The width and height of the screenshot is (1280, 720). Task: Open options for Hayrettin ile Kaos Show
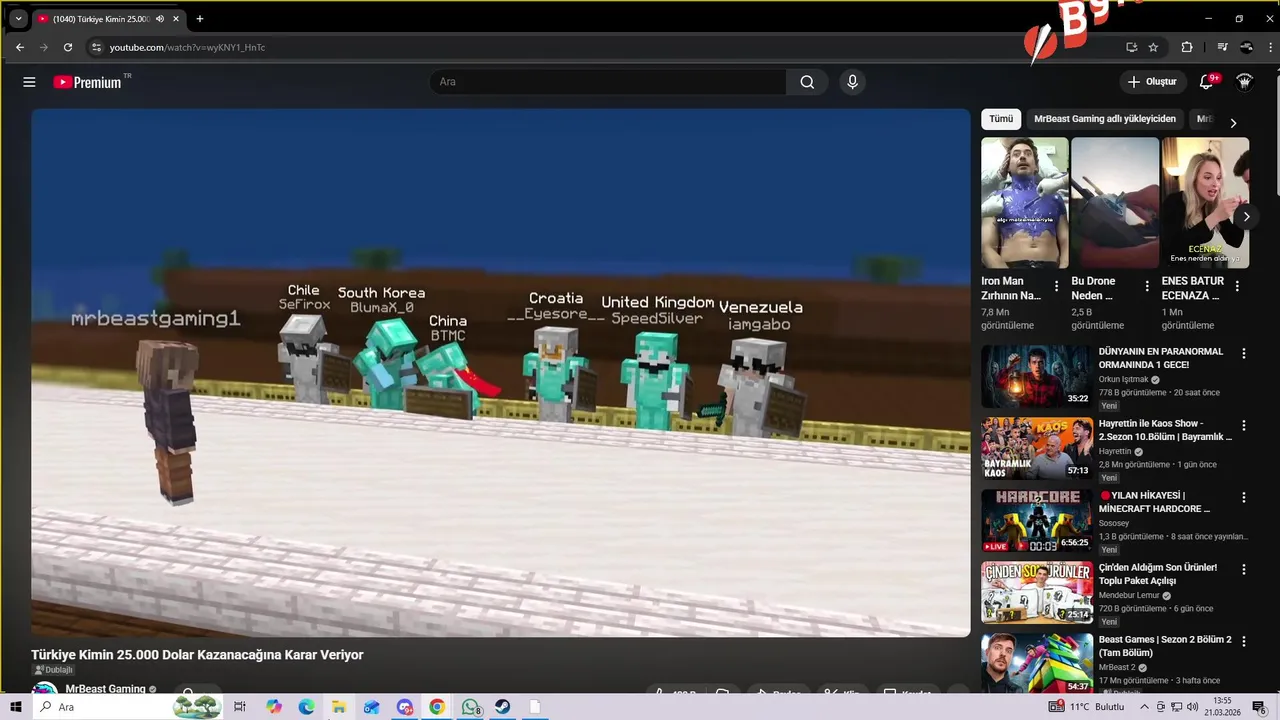pyautogui.click(x=1244, y=425)
